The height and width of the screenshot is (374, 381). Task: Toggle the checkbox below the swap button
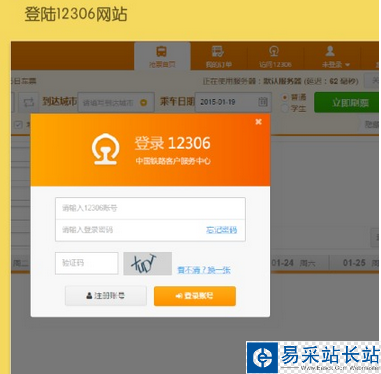click(18, 125)
